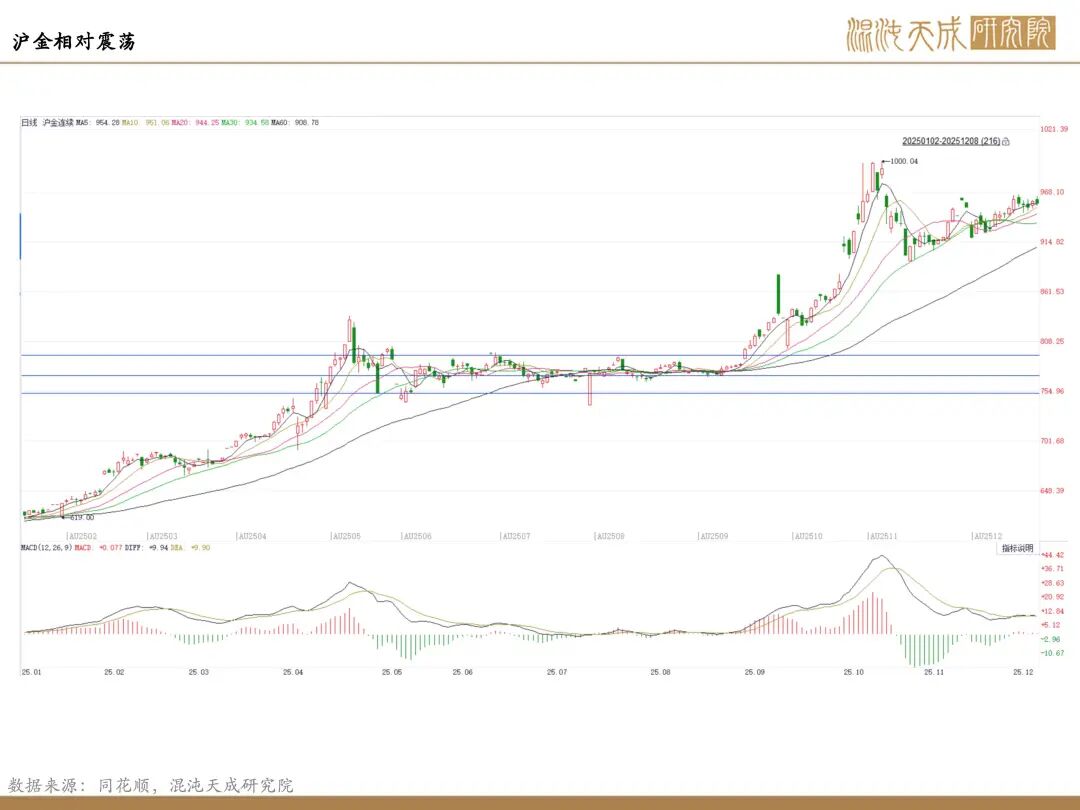The image size is (1080, 810).
Task: Click the MA60: 908.78 indicator value
Action: pos(295,123)
